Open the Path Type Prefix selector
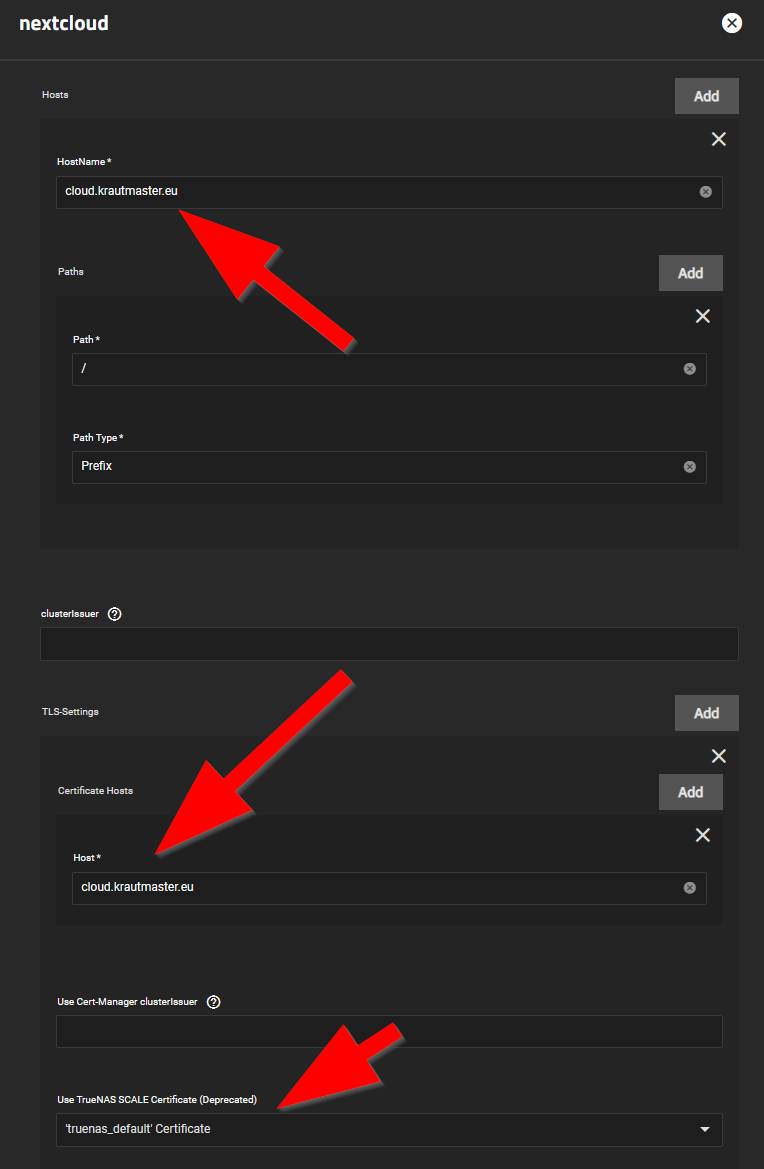 [389, 467]
